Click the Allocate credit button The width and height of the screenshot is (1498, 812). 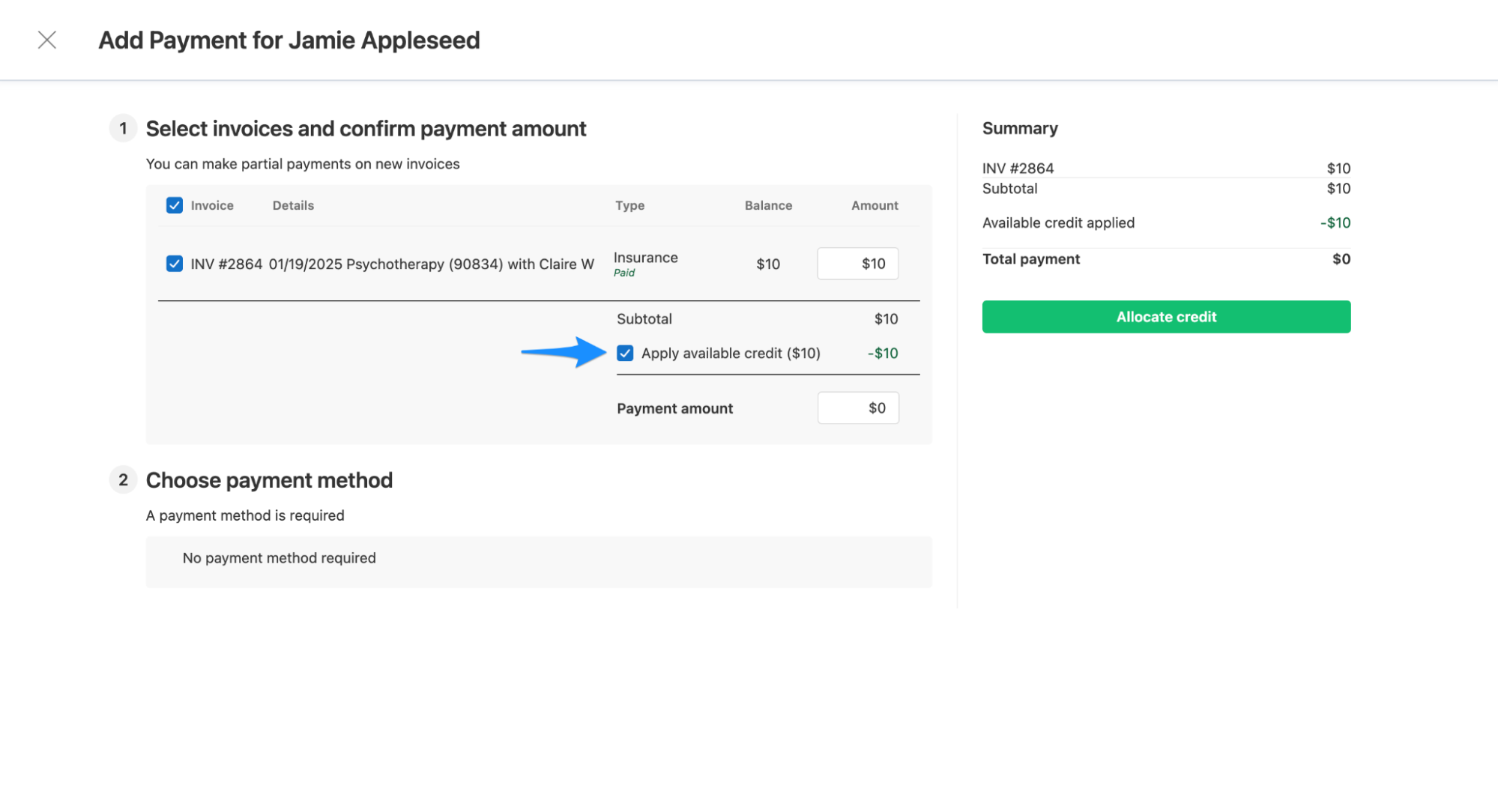pyautogui.click(x=1165, y=317)
